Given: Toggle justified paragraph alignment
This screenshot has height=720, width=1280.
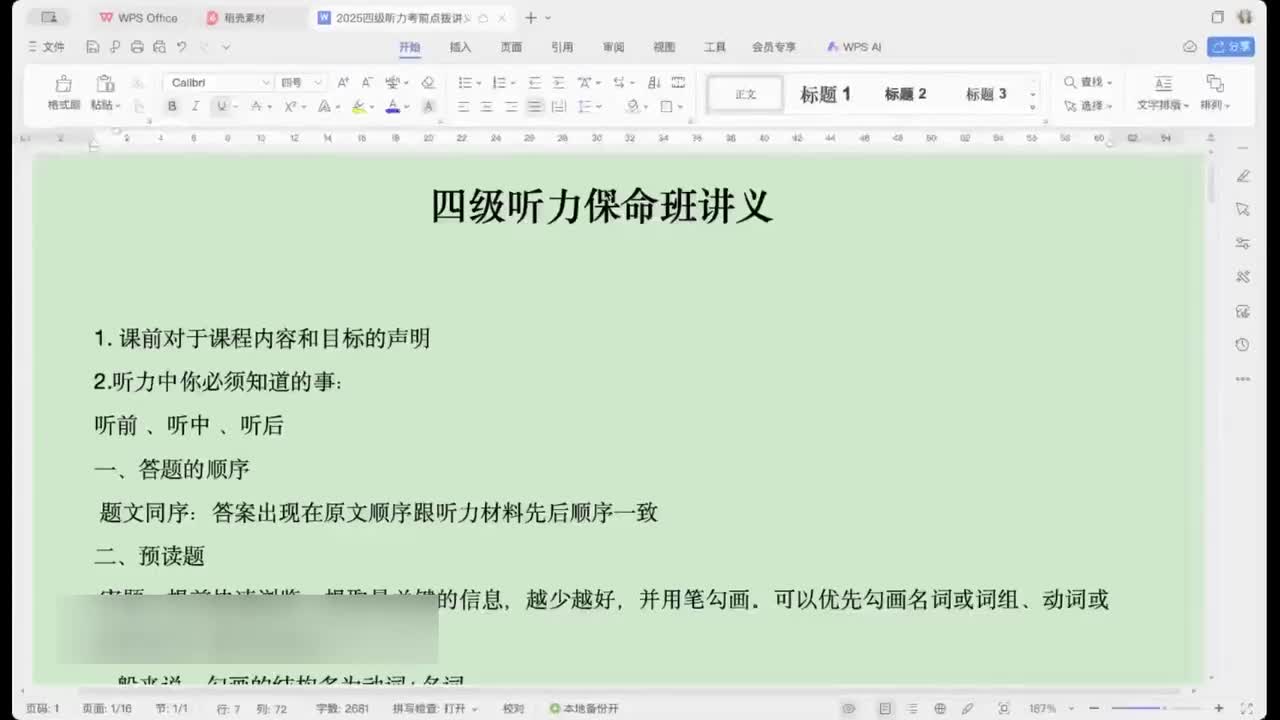Looking at the screenshot, I should 535,106.
